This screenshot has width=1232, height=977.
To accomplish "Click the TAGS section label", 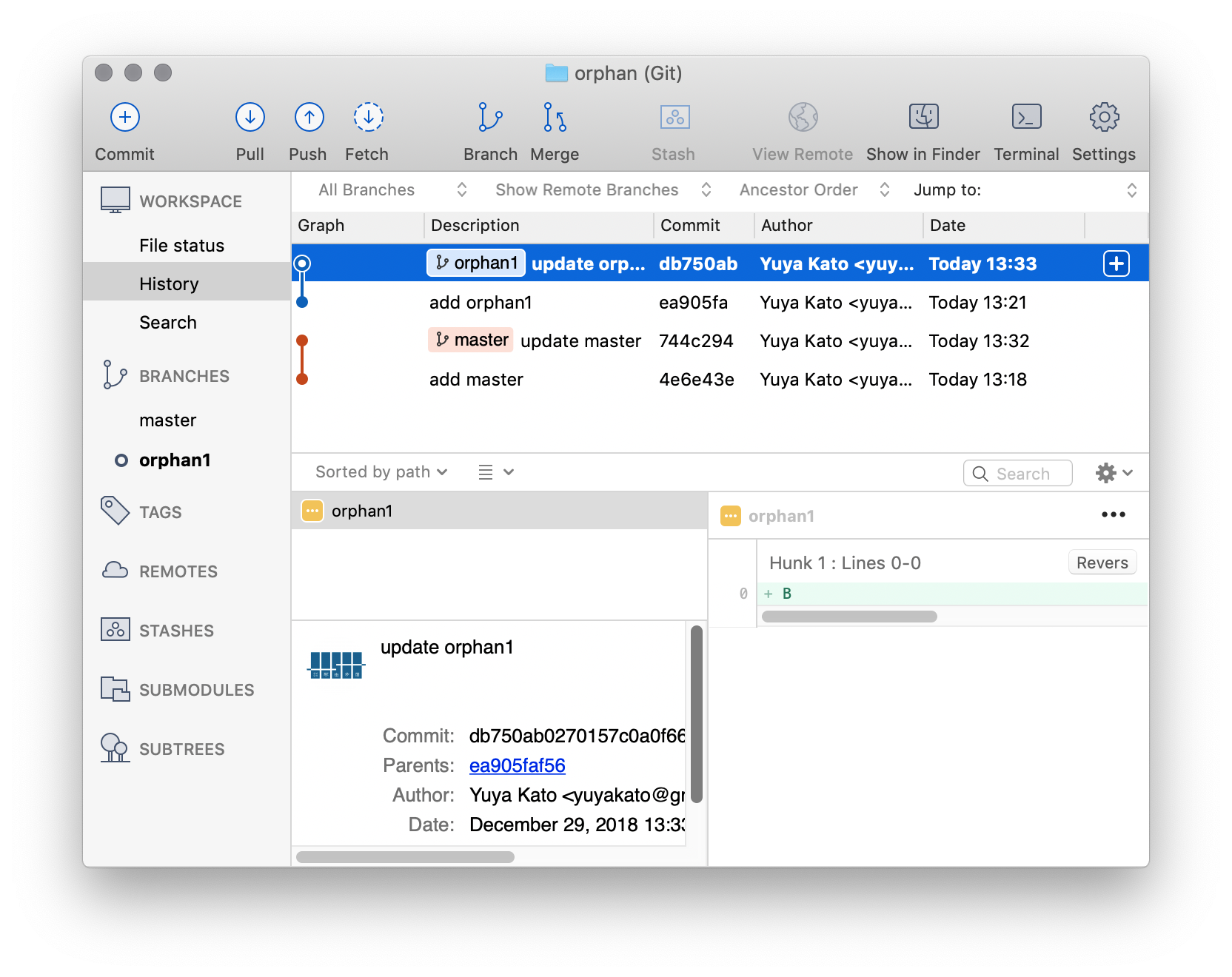I will 161,512.
